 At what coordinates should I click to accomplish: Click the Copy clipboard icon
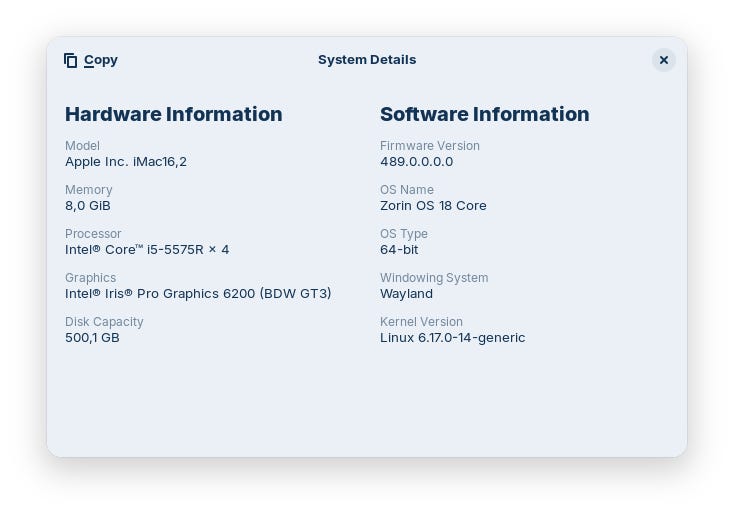(71, 60)
